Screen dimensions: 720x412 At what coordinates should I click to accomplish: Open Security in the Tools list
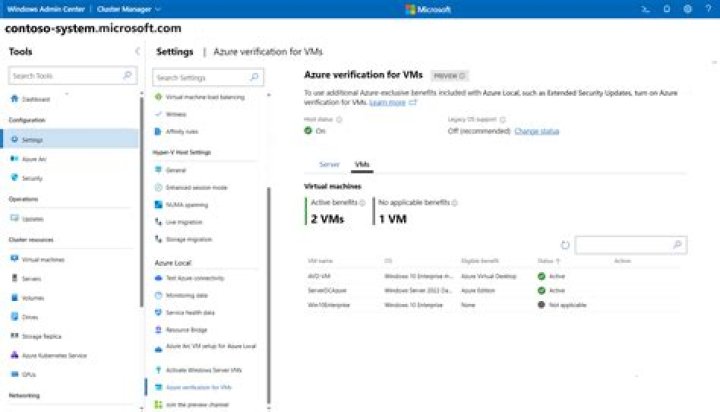(32, 178)
